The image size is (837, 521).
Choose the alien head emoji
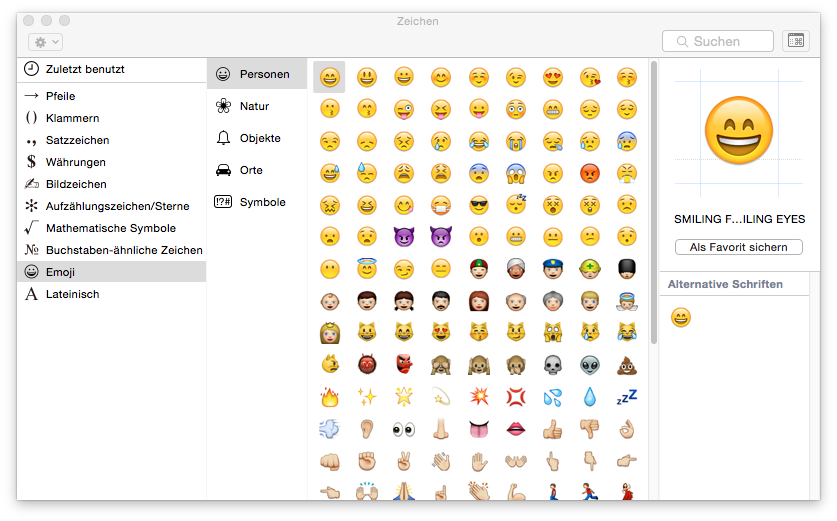tap(590, 365)
